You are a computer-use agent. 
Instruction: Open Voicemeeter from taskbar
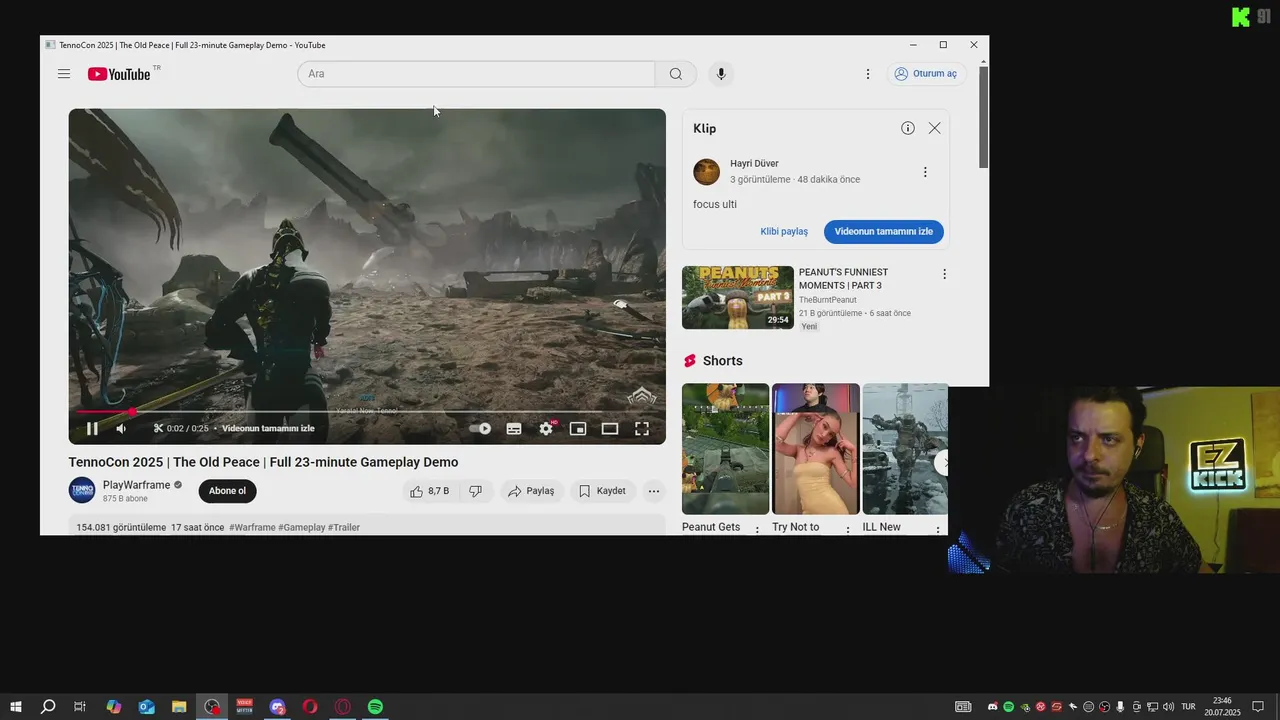click(x=245, y=707)
